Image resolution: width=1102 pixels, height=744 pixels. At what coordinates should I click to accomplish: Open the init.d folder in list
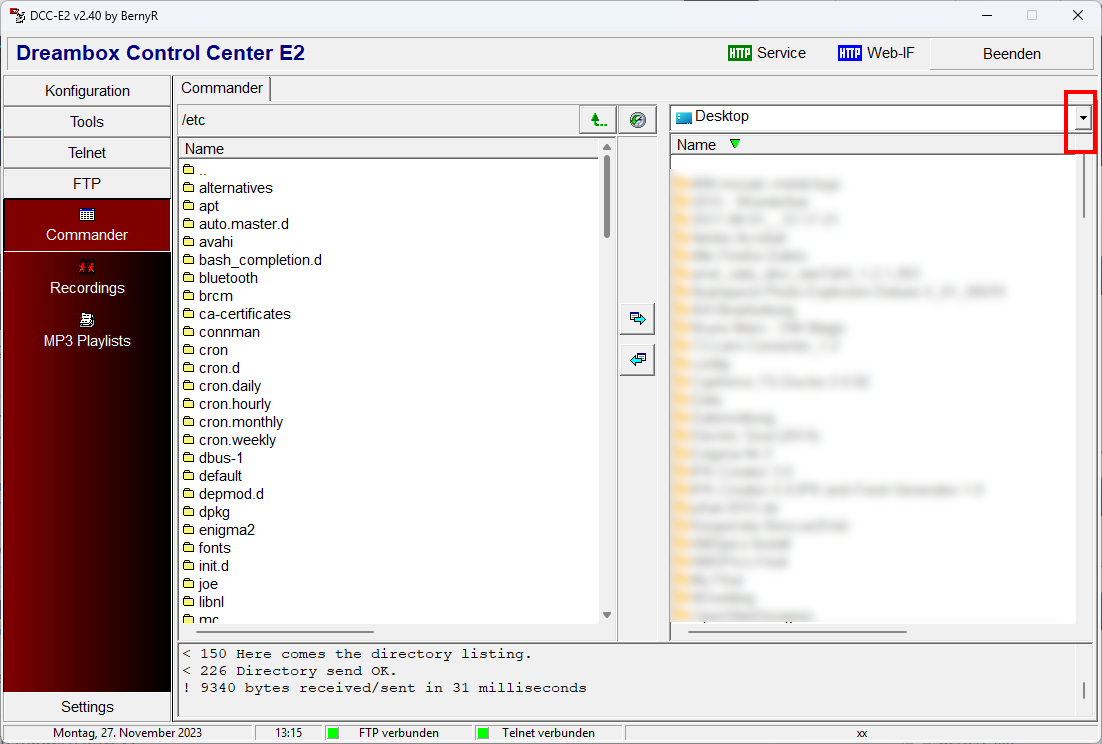215,566
